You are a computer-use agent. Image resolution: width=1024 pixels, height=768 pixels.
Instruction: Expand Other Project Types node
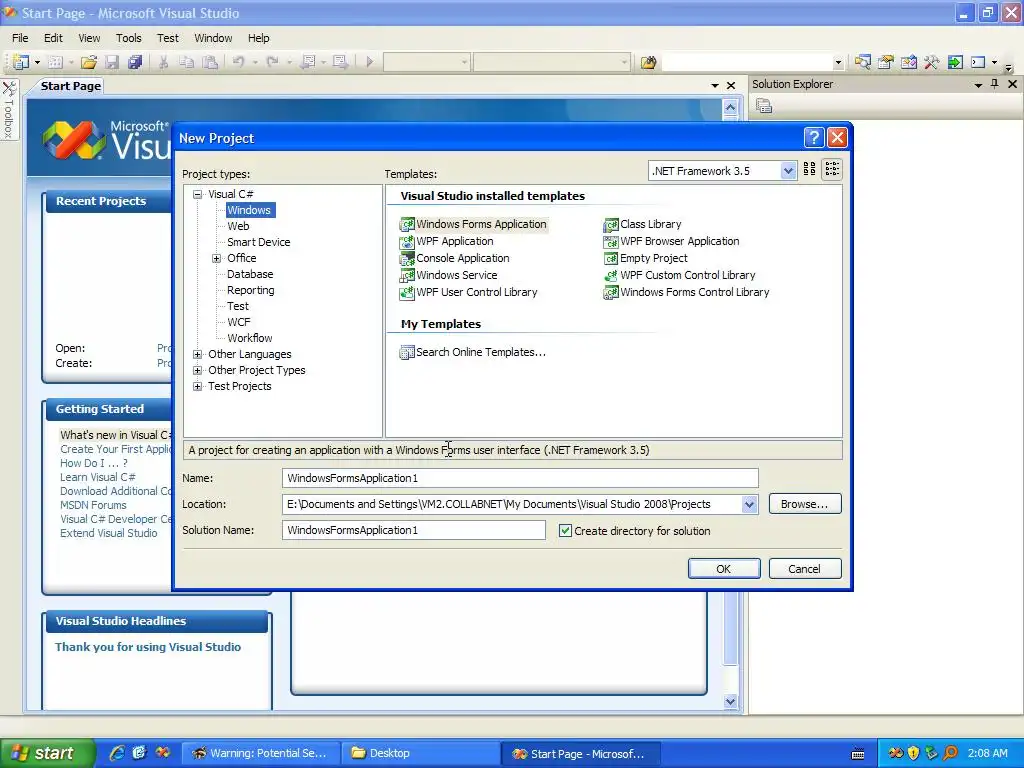[197, 370]
